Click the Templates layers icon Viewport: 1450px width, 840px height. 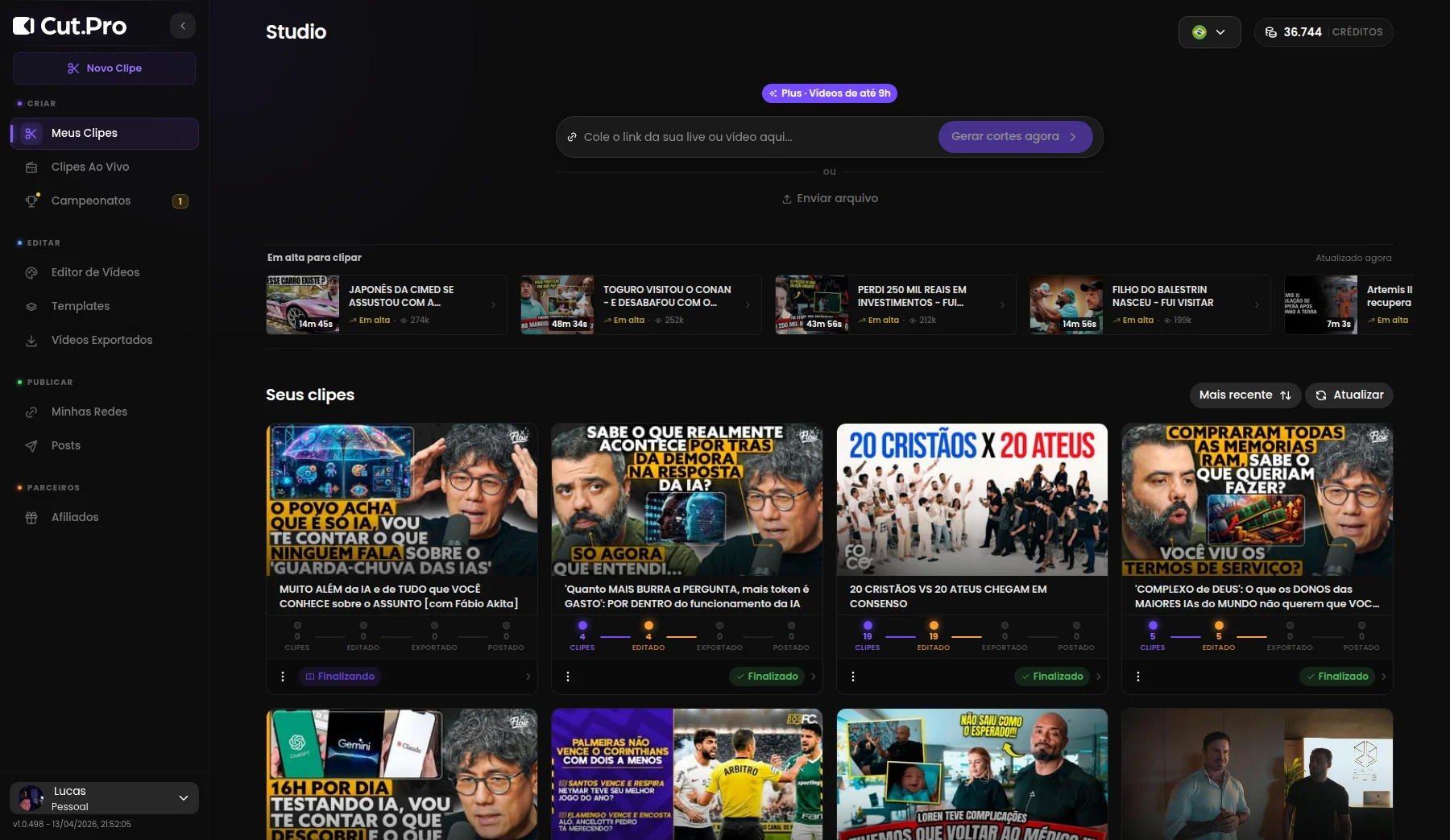click(31, 307)
